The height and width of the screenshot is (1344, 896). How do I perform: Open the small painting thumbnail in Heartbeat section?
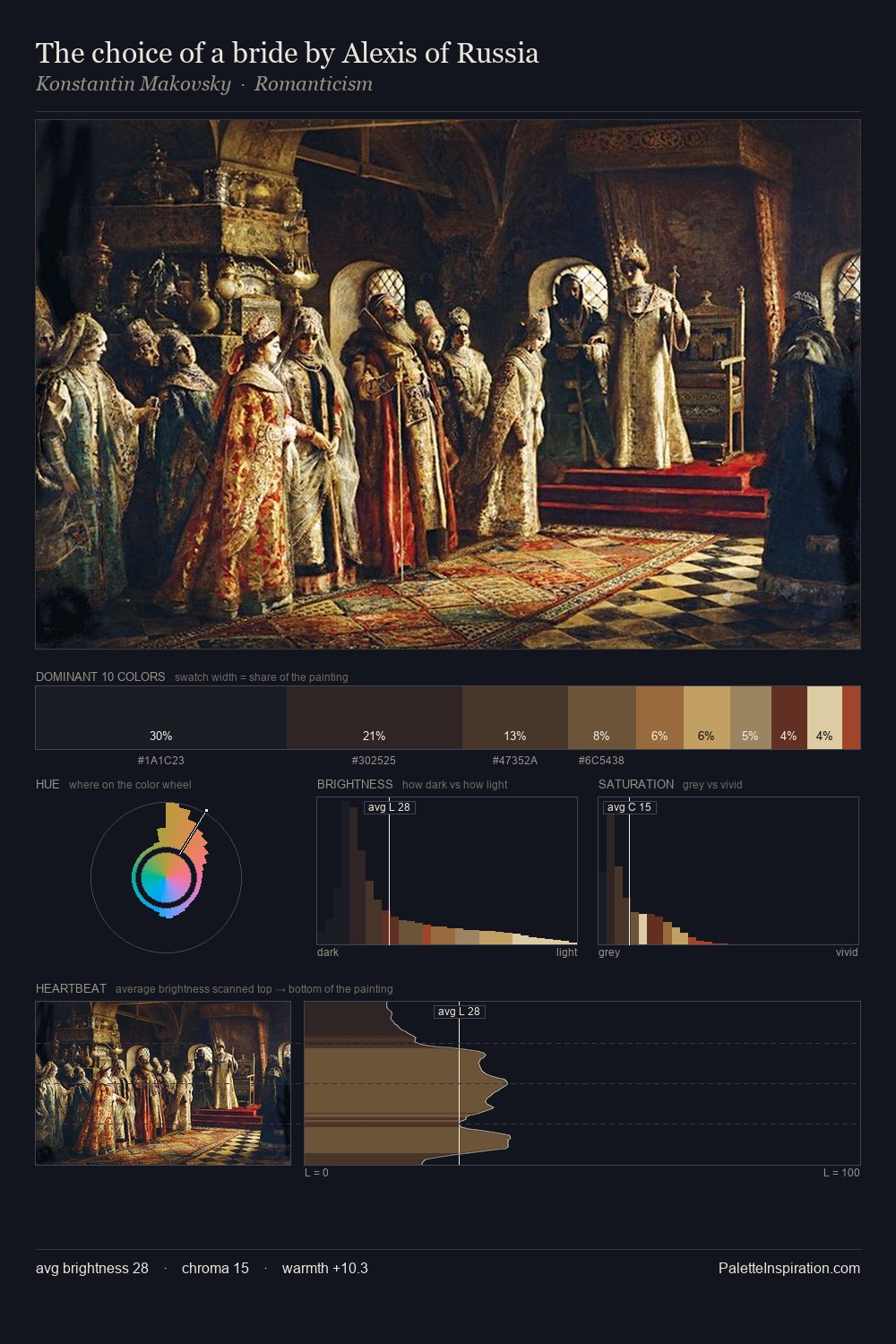point(163,1083)
